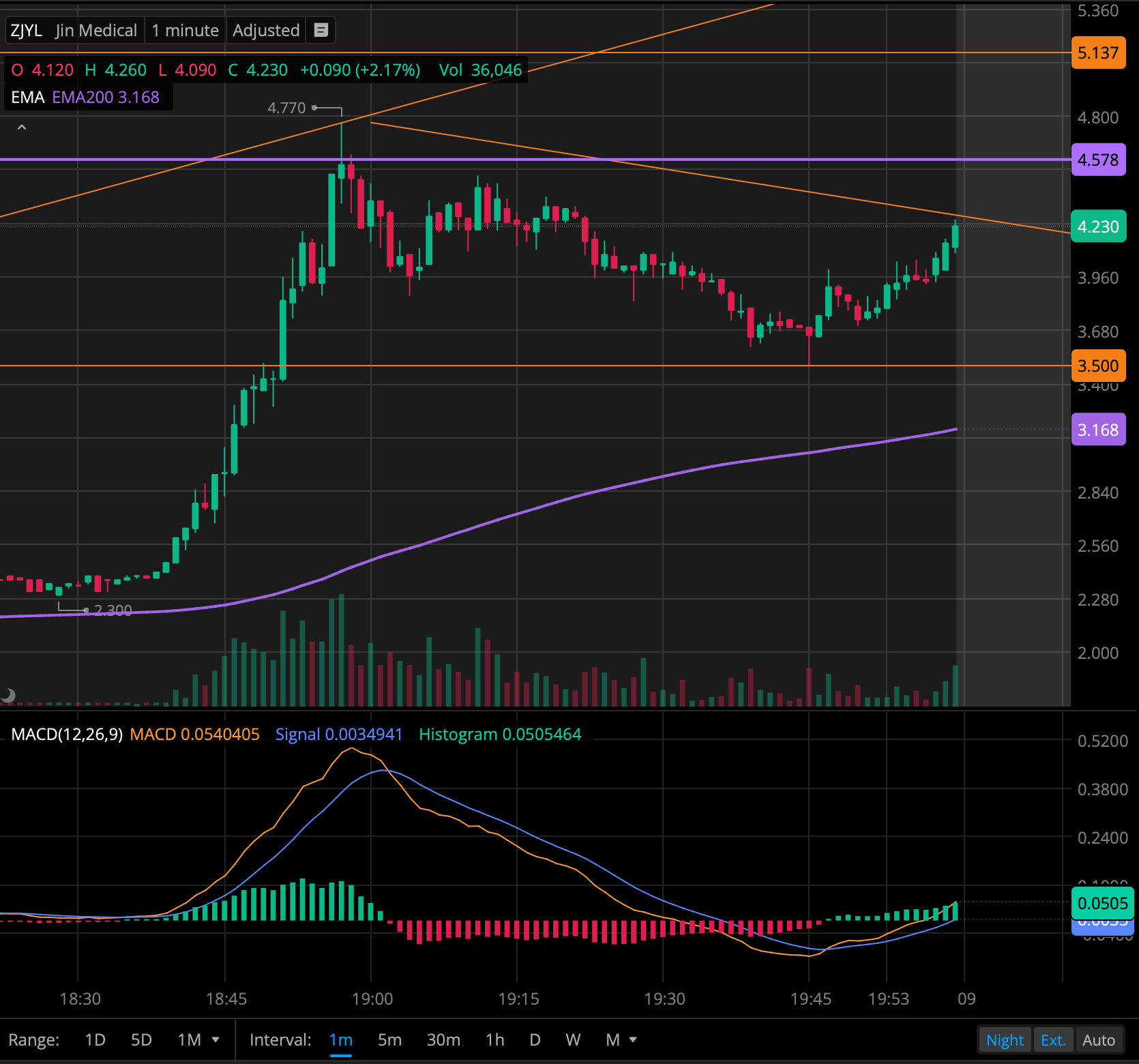Click the MACD 0.0540405 readout
This screenshot has width=1139, height=1064.
click(194, 734)
